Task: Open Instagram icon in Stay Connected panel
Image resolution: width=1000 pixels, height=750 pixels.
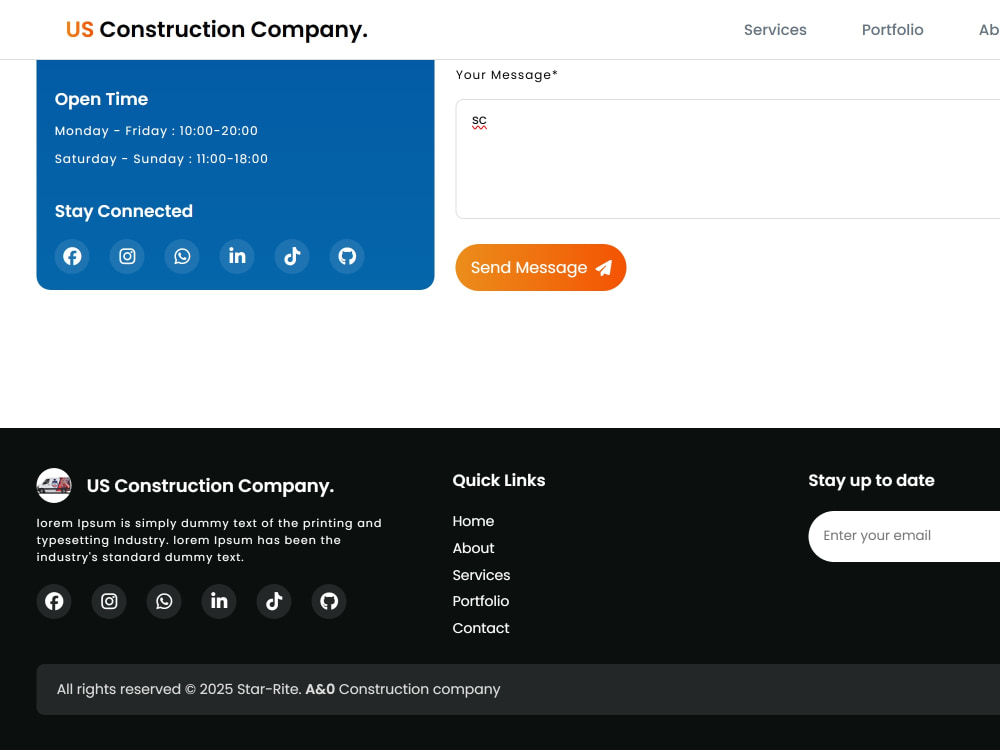Action: [127, 256]
